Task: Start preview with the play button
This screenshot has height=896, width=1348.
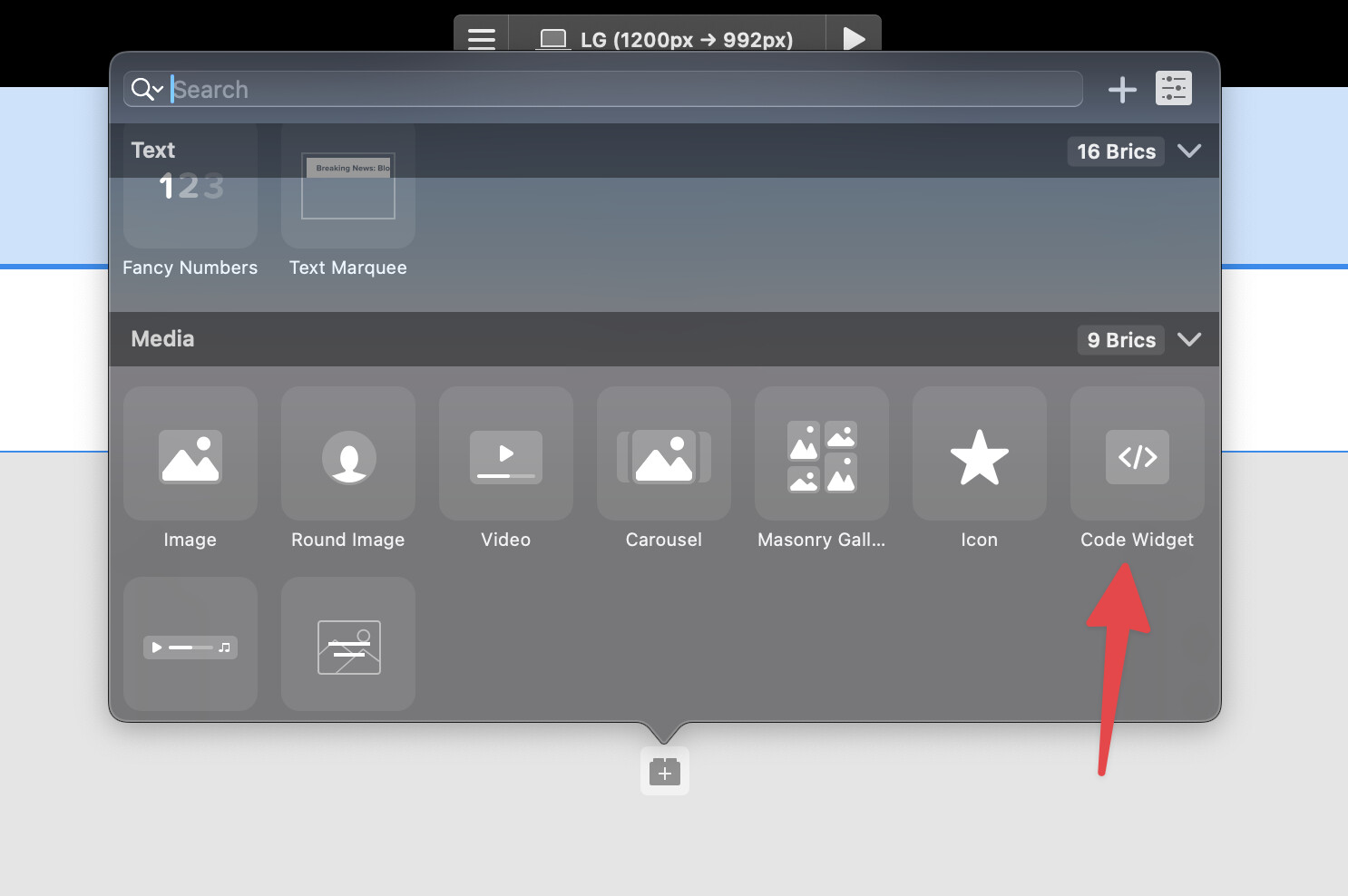Action: pos(854,38)
